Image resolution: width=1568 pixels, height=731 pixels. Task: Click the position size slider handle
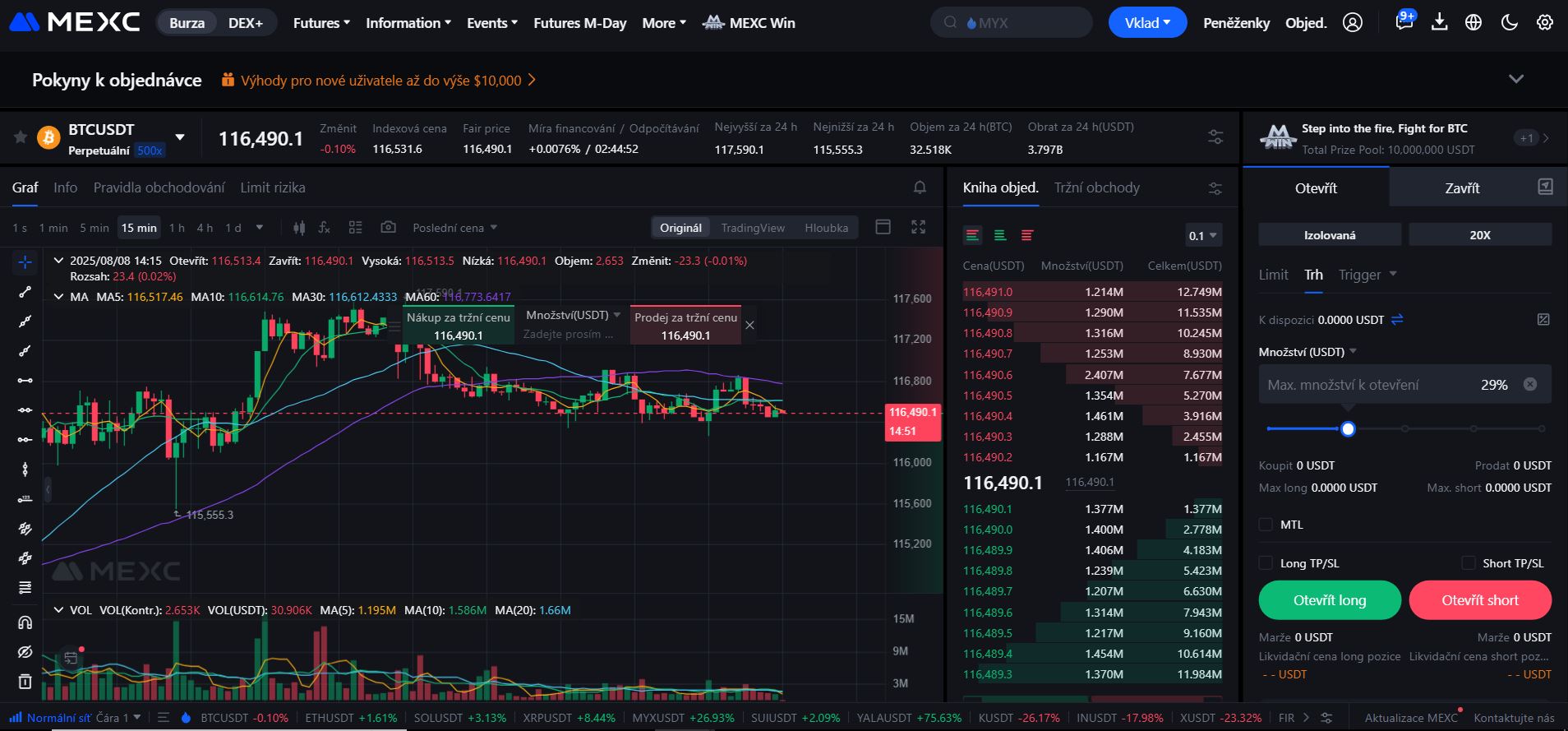point(1348,428)
